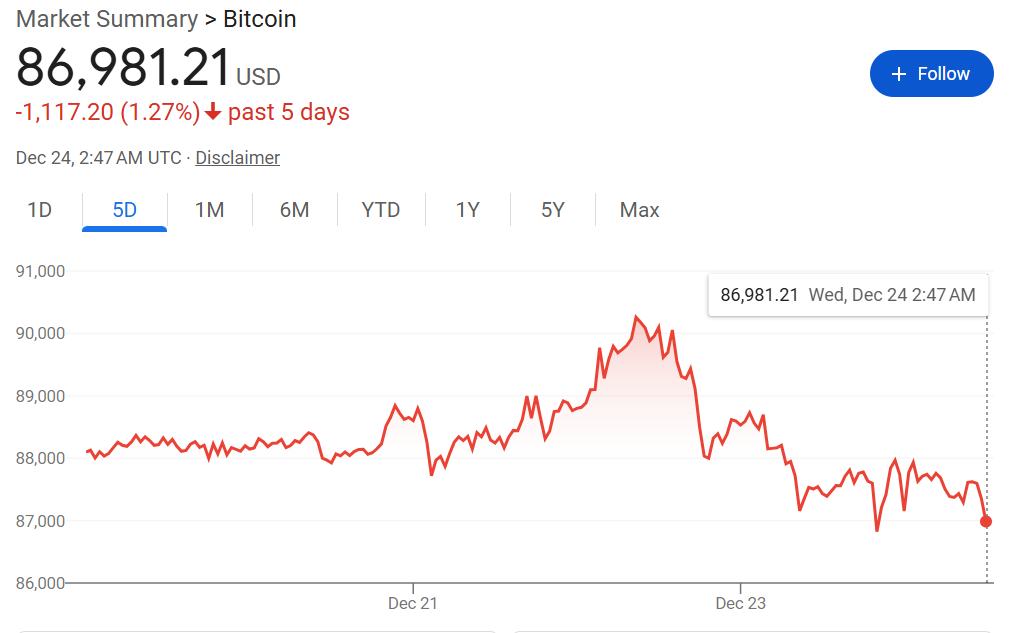Open the 5Y range tab
This screenshot has width=1014, height=633.
pyautogui.click(x=552, y=210)
